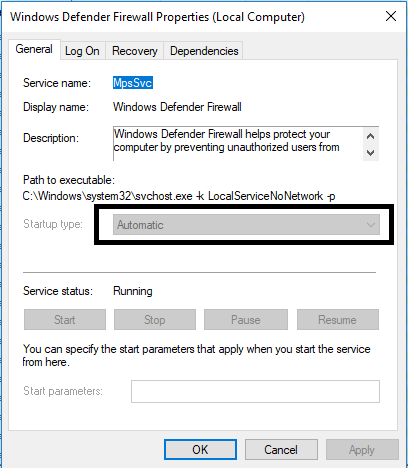Dismiss dialog with Cancel button
The image size is (408, 468).
click(x=281, y=450)
